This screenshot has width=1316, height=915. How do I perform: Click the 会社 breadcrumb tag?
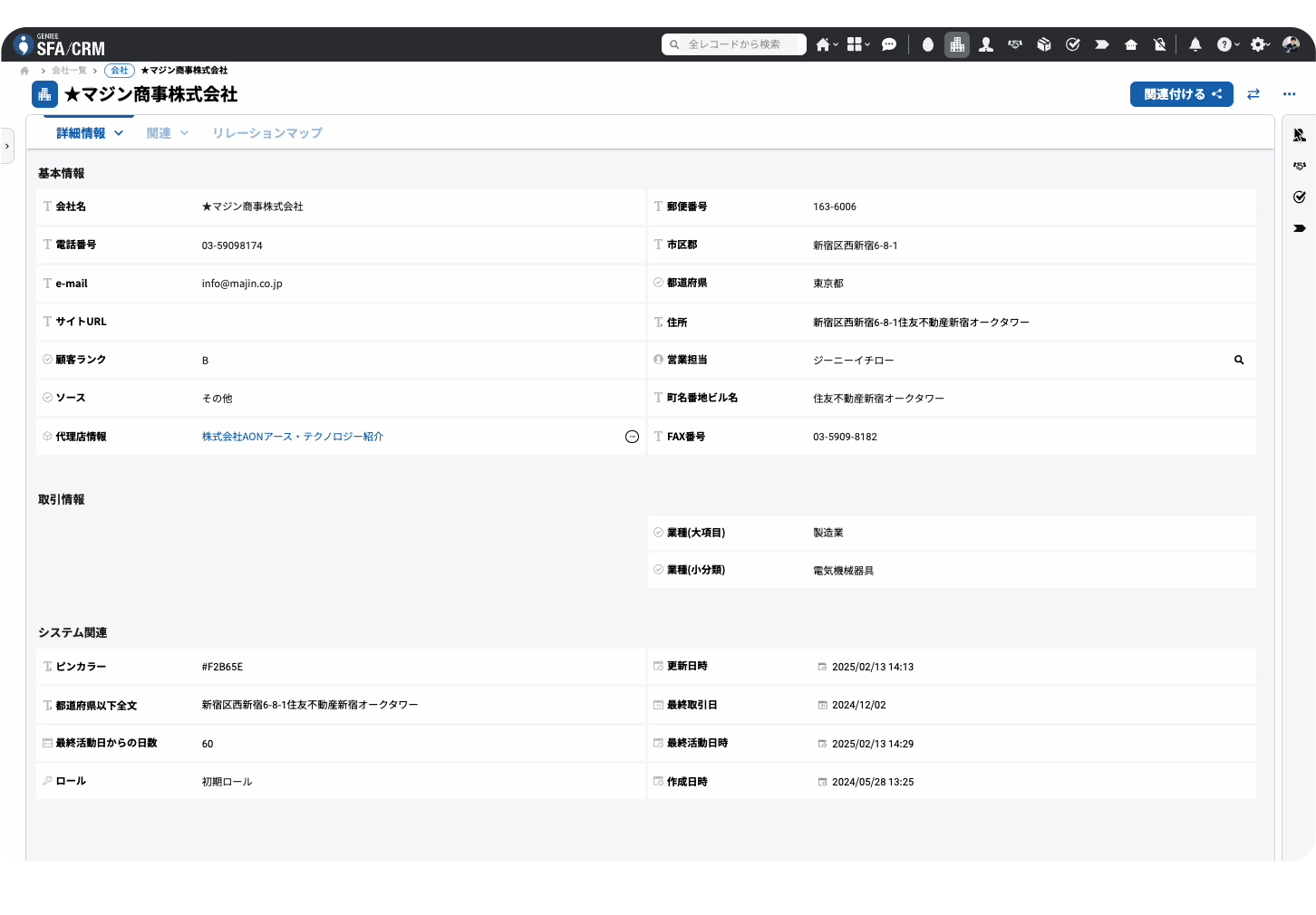pos(120,71)
